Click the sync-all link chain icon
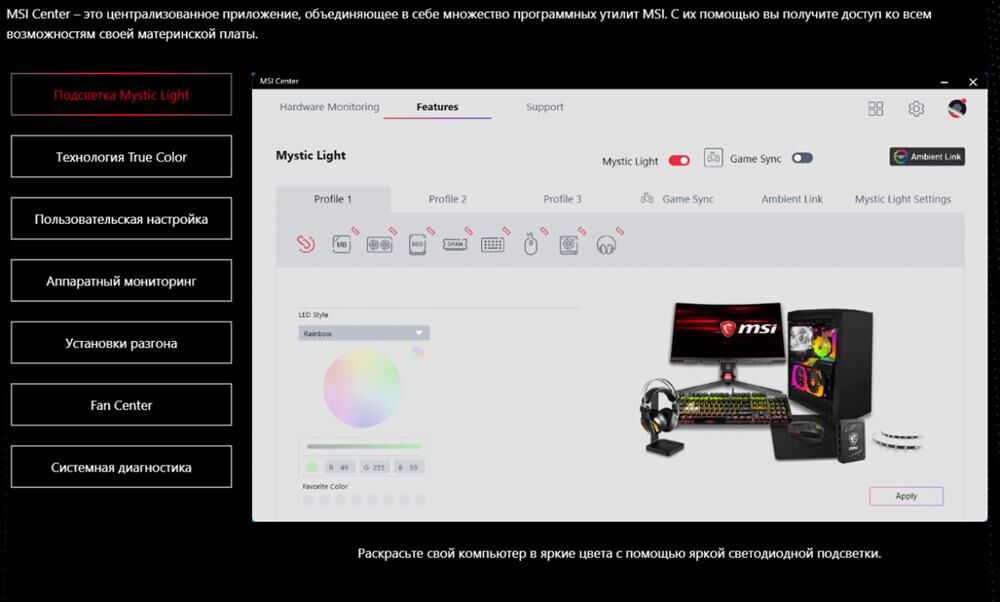This screenshot has width=1000, height=602. pos(305,244)
